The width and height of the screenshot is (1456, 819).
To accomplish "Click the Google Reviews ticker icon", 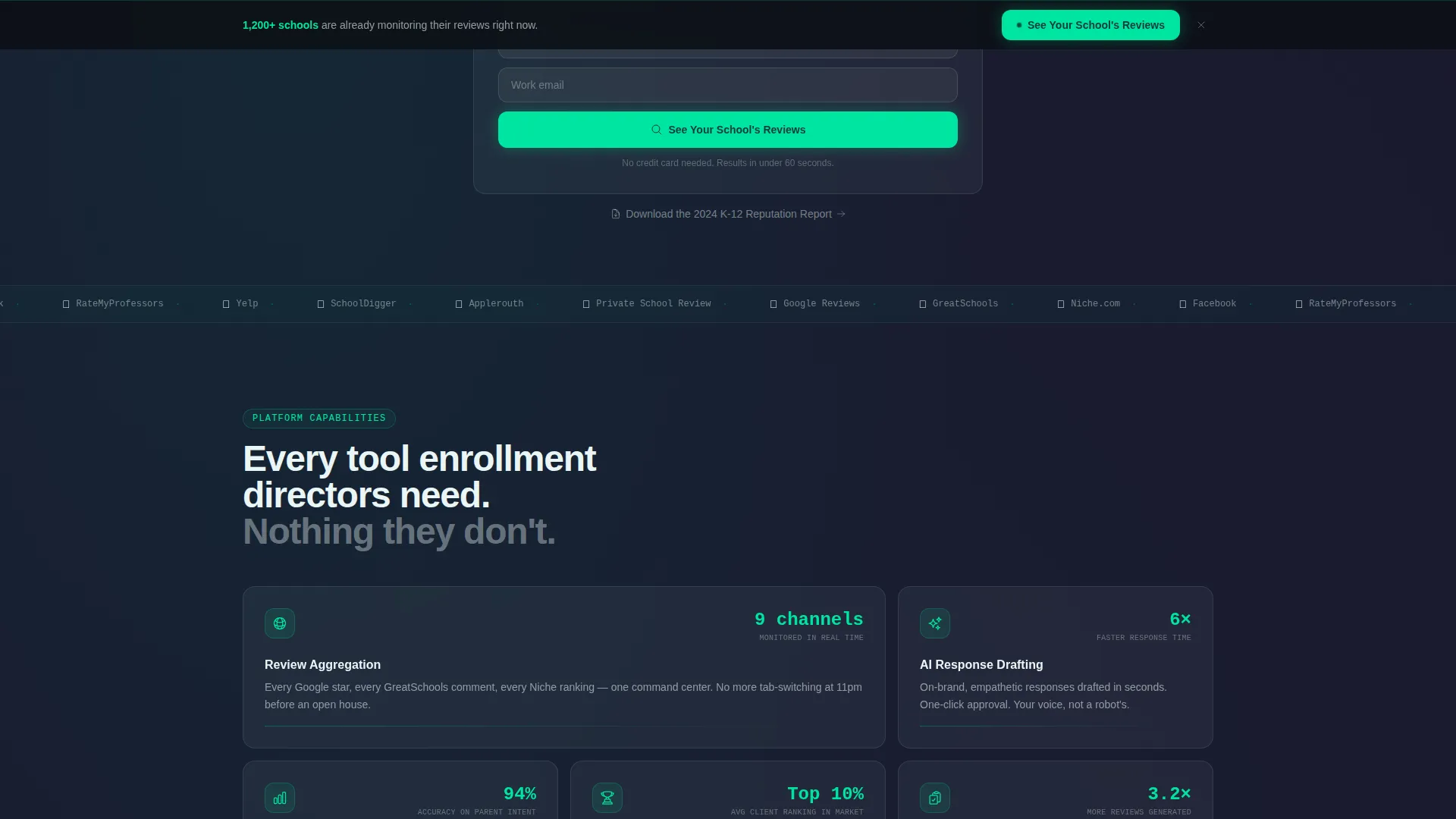I will click(x=773, y=304).
